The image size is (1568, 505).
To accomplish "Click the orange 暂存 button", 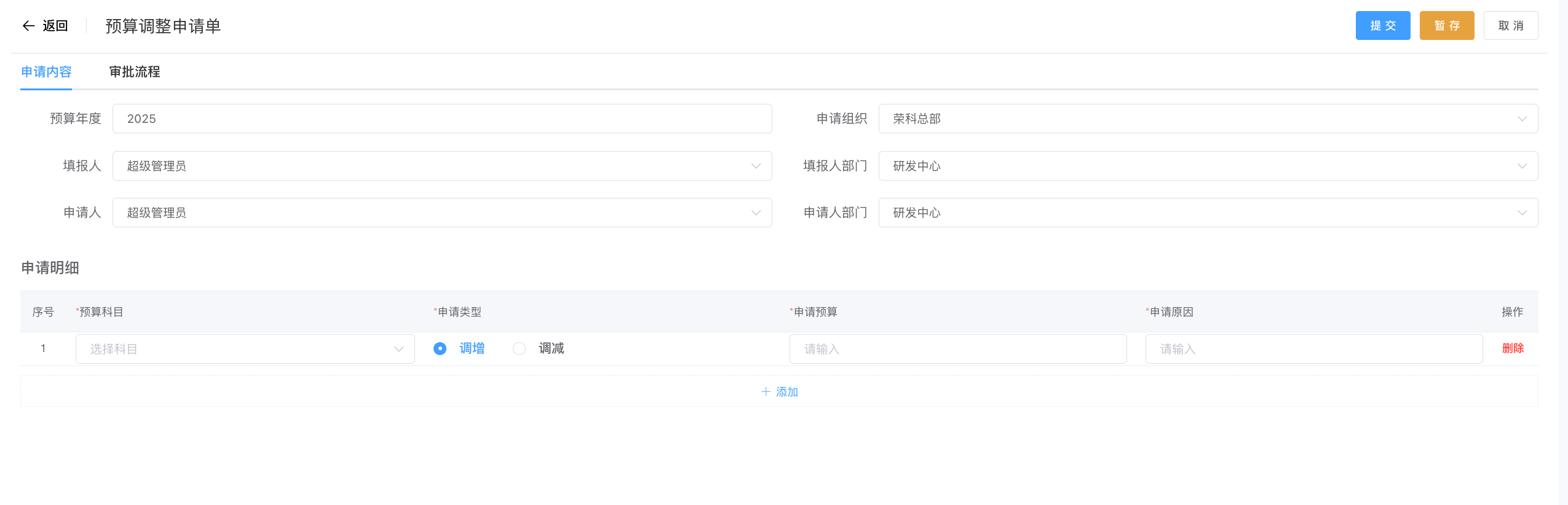I will click(1446, 26).
